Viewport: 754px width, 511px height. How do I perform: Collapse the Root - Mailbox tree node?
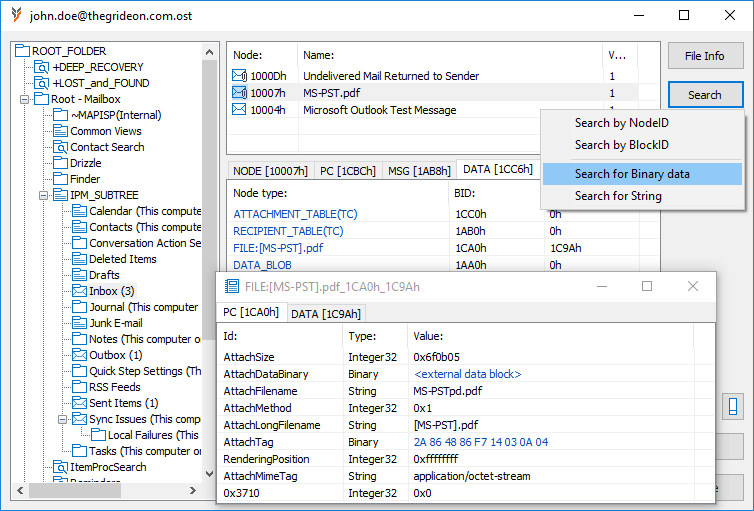(x=24, y=99)
